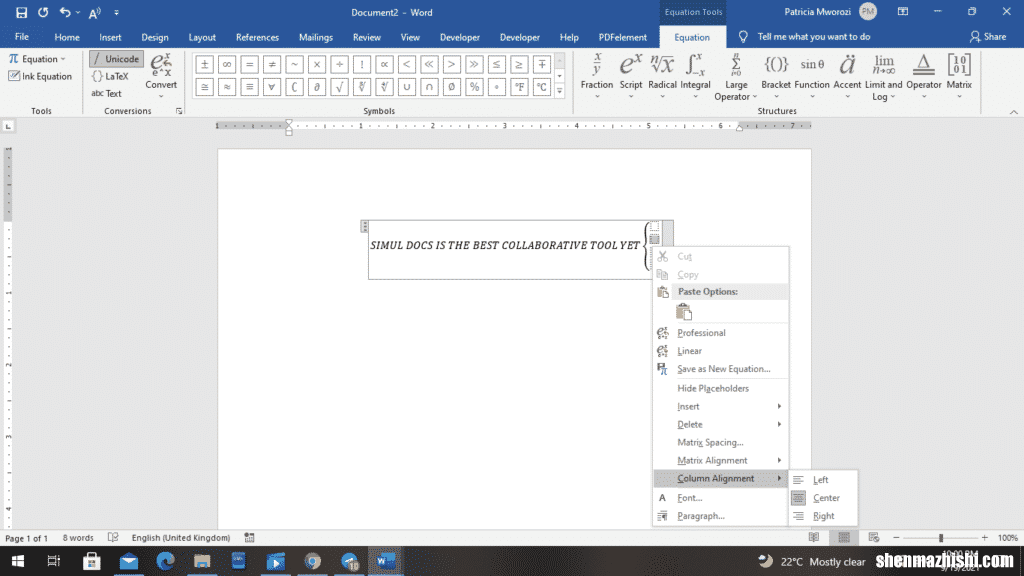The width and height of the screenshot is (1024, 576).
Task: Open the Radical structures dropdown
Action: [662, 76]
